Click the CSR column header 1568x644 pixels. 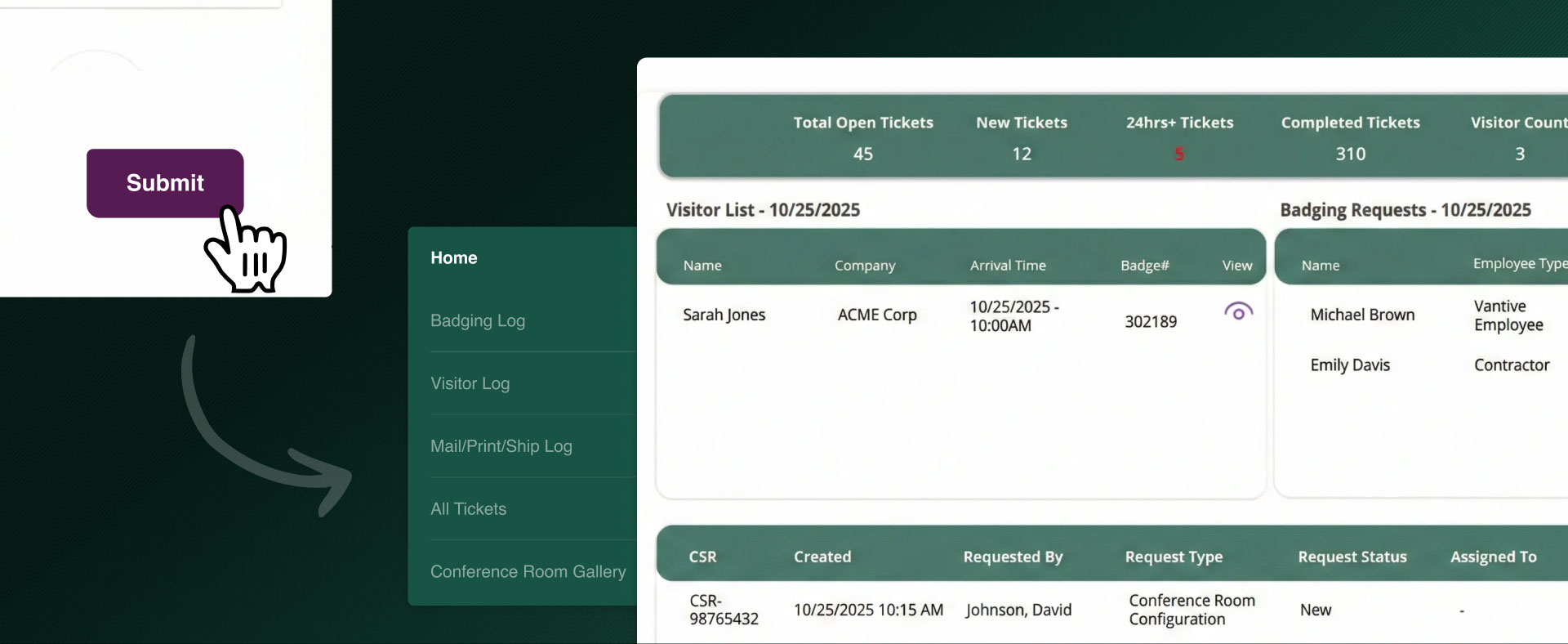pyautogui.click(x=702, y=557)
